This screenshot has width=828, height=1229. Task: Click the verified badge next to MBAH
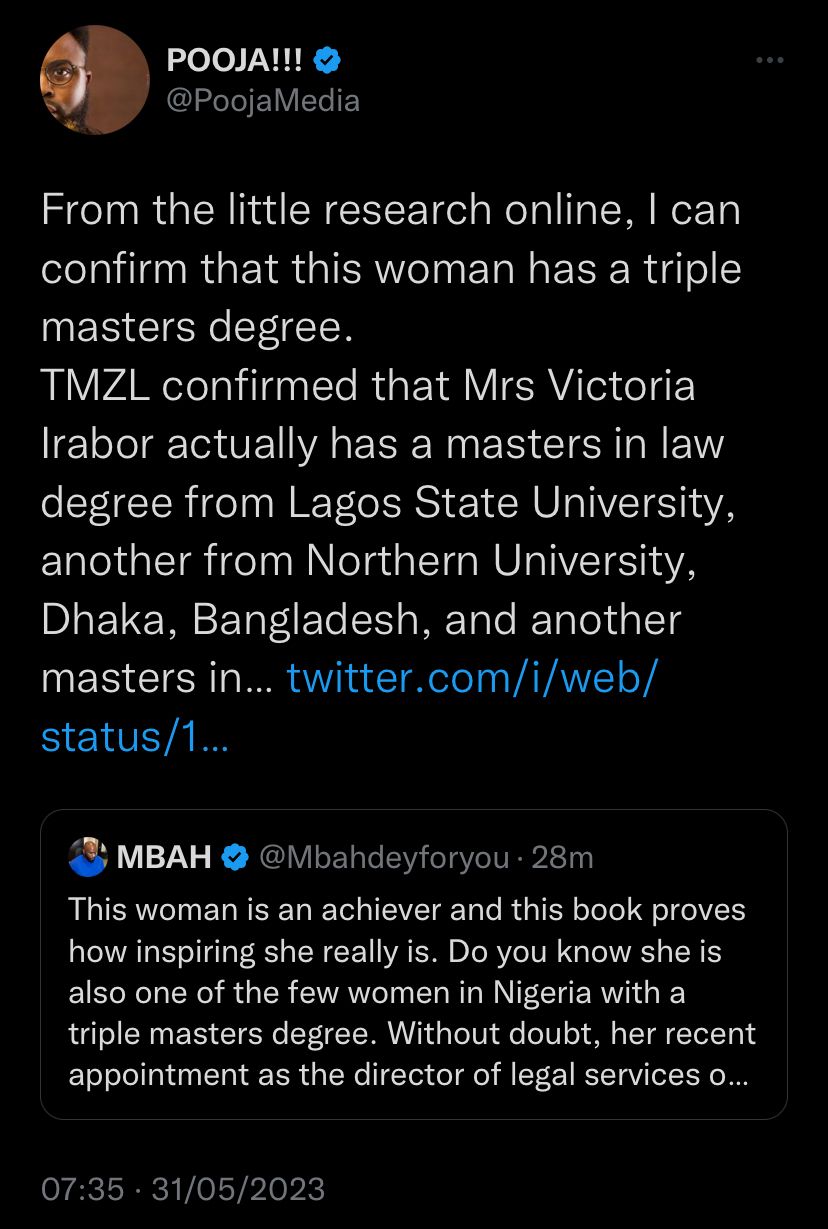(x=234, y=857)
